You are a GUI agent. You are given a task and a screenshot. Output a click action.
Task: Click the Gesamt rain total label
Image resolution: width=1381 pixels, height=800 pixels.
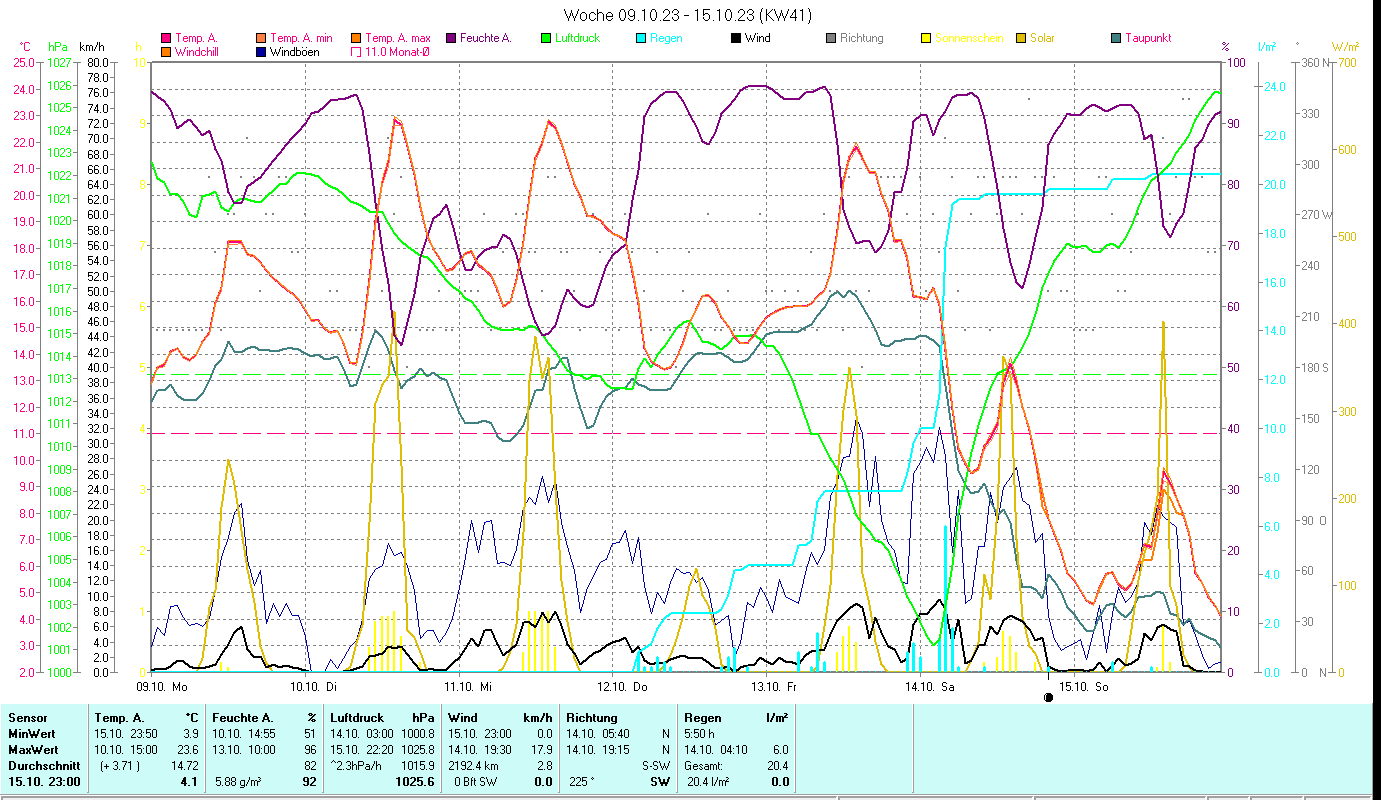click(x=705, y=765)
